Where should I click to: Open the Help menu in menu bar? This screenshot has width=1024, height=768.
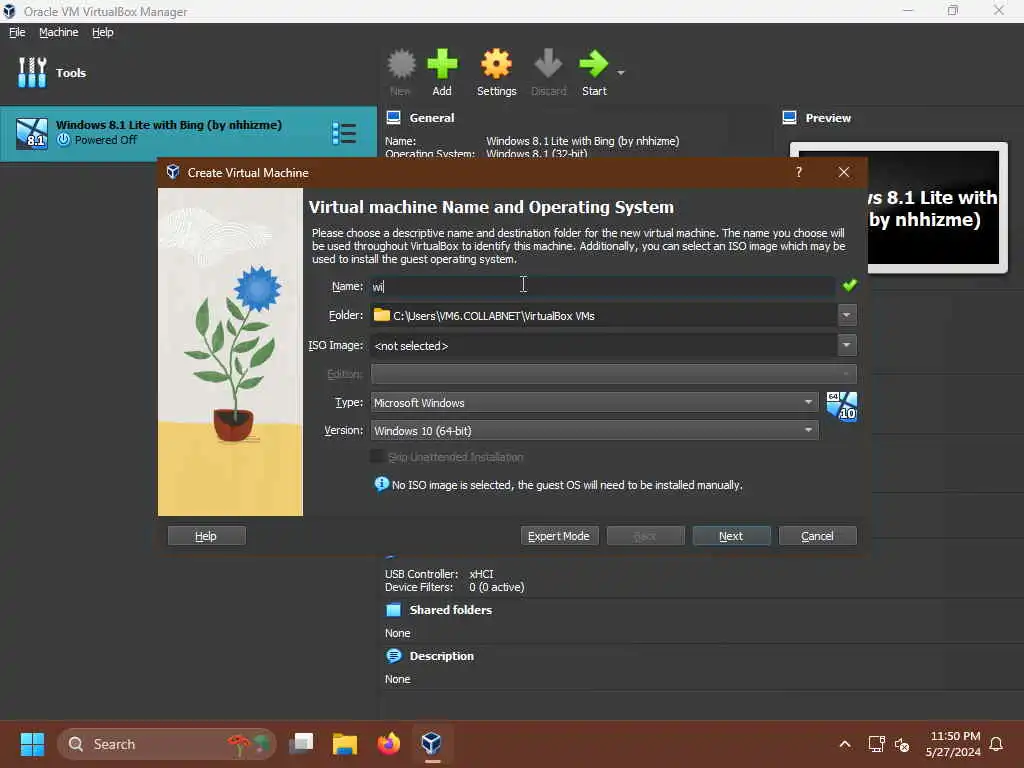[x=103, y=32]
